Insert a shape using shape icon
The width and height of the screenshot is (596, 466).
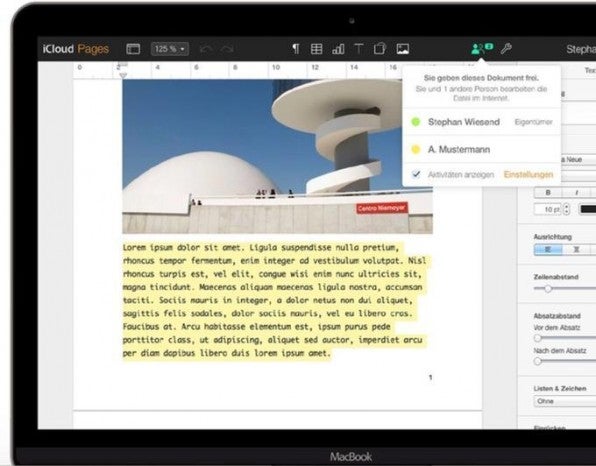point(380,49)
